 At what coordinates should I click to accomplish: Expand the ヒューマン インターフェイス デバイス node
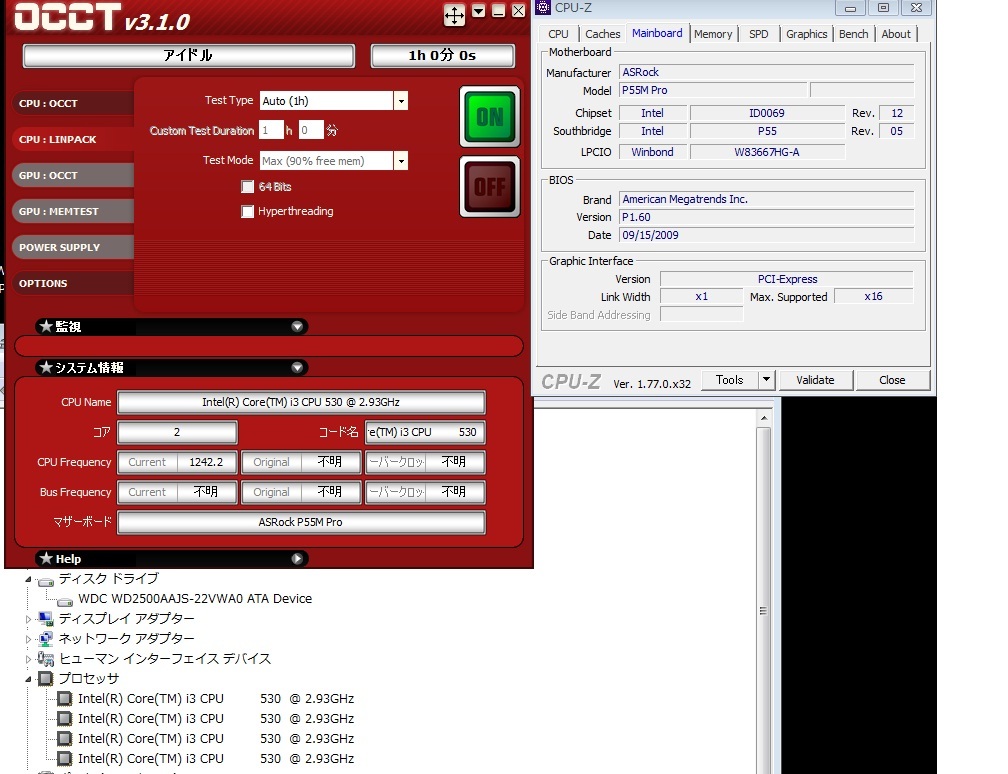point(28,660)
